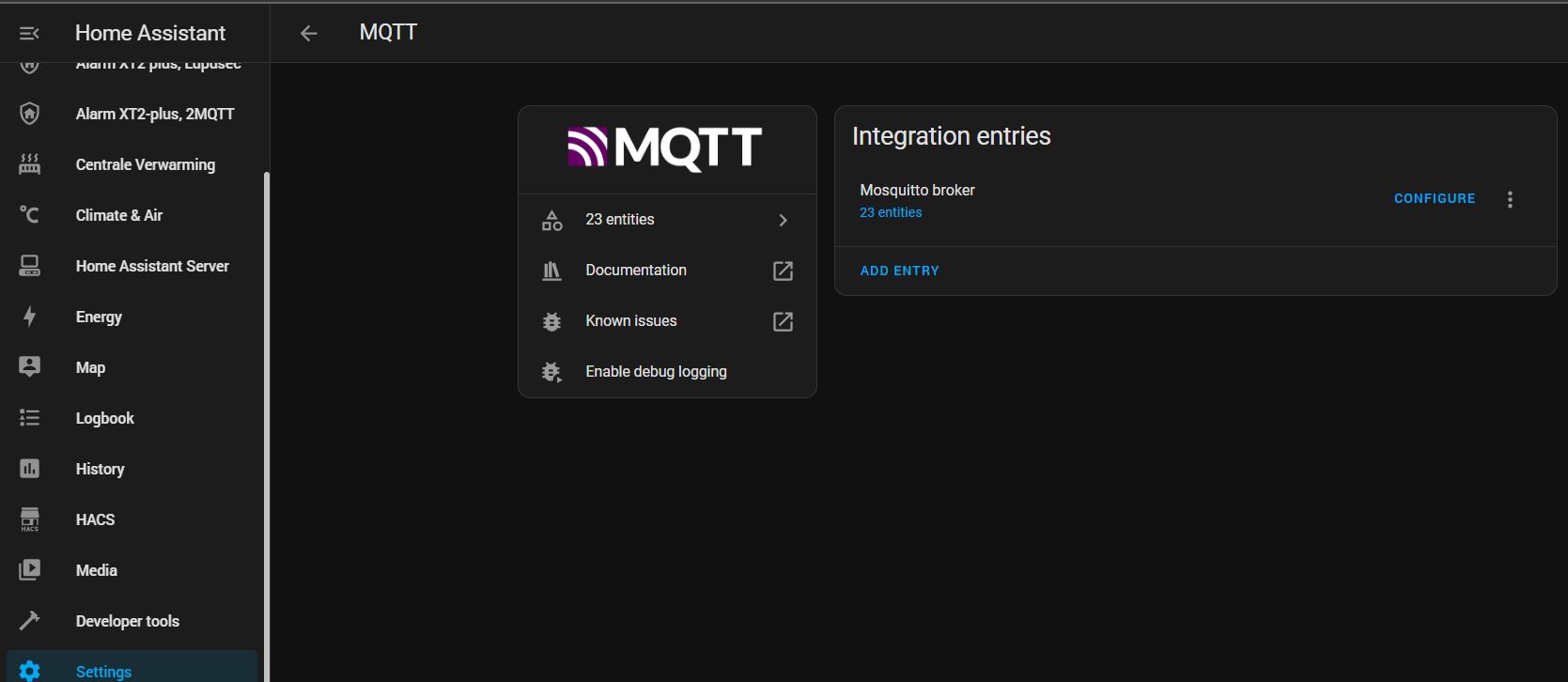Select the Developer tools wrench icon
This screenshot has width=1568, height=682.
pos(29,620)
